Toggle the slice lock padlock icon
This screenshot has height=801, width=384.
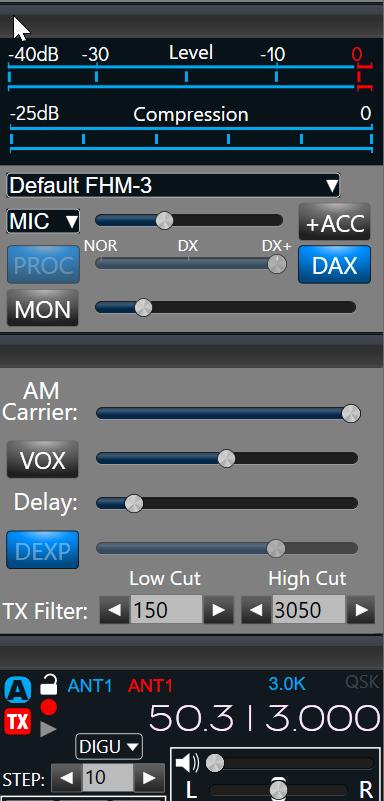[49, 685]
